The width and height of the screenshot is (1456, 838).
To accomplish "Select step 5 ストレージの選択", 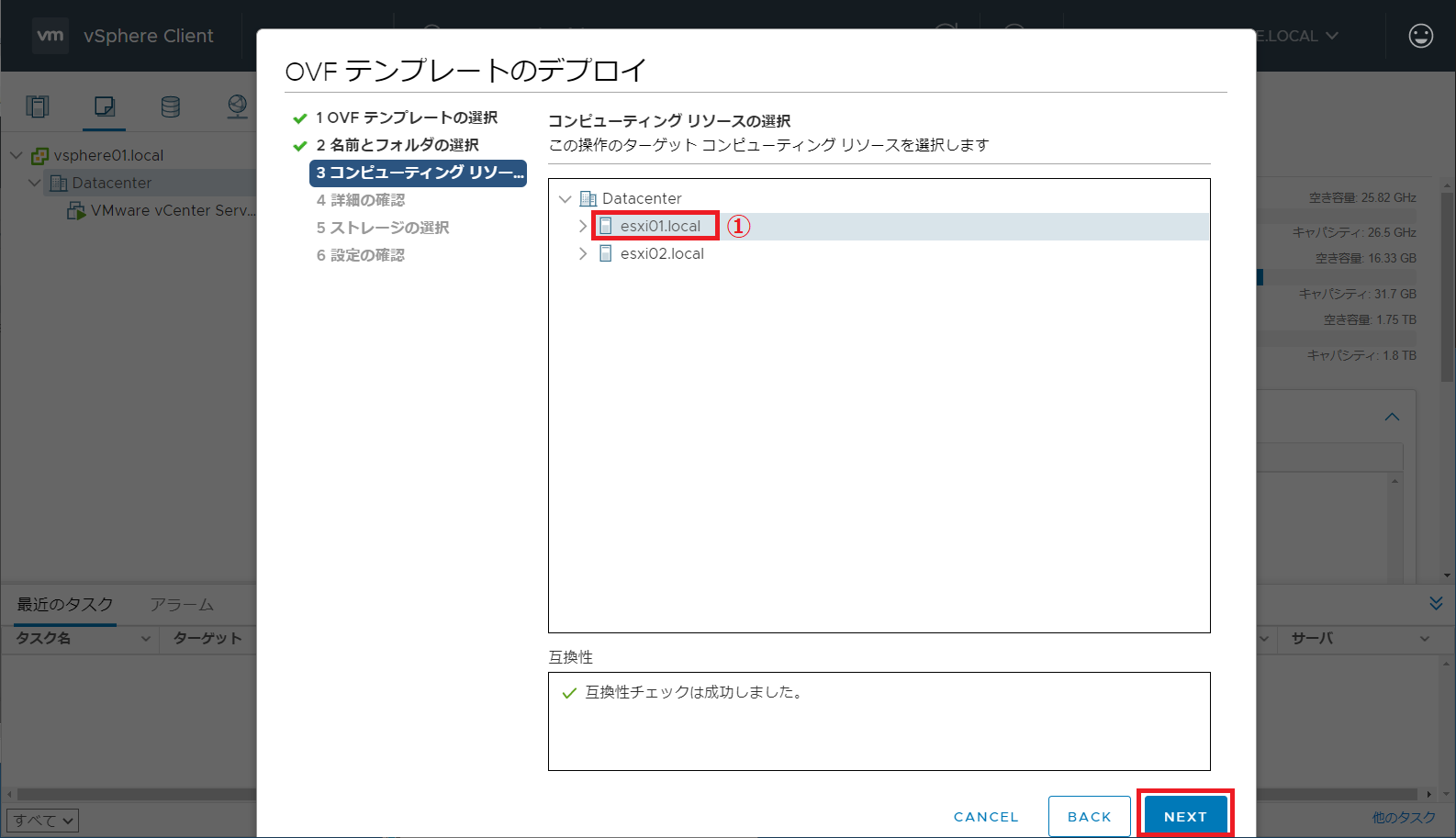I will [x=383, y=228].
